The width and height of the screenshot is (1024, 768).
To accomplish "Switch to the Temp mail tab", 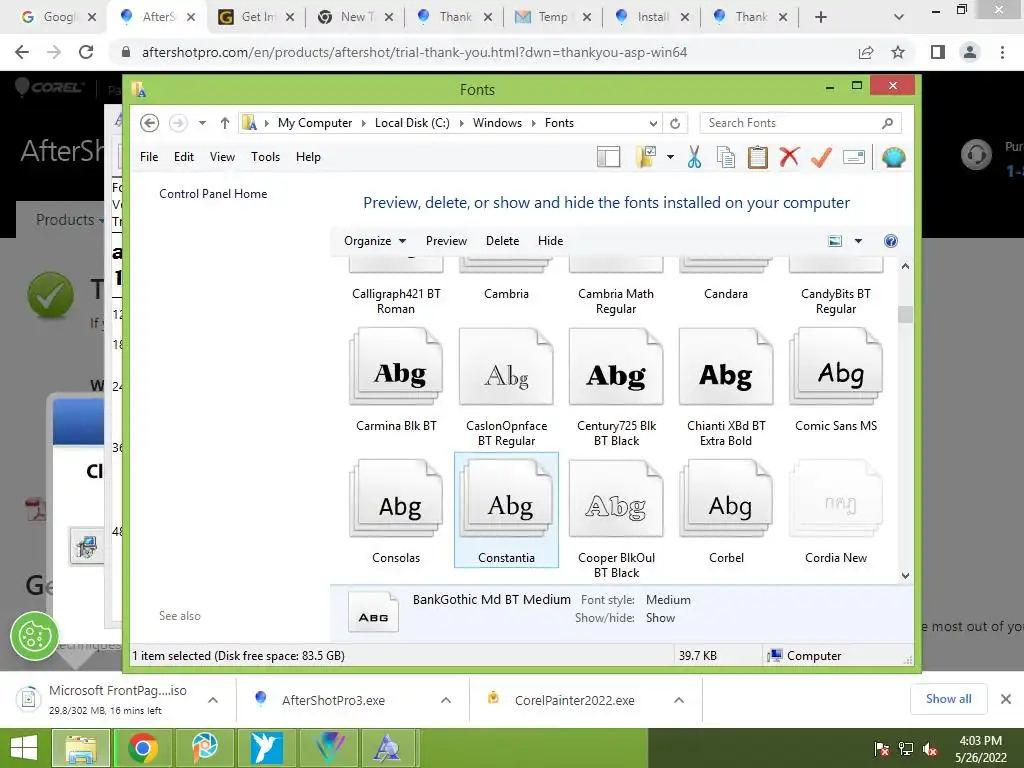I will tap(552, 17).
